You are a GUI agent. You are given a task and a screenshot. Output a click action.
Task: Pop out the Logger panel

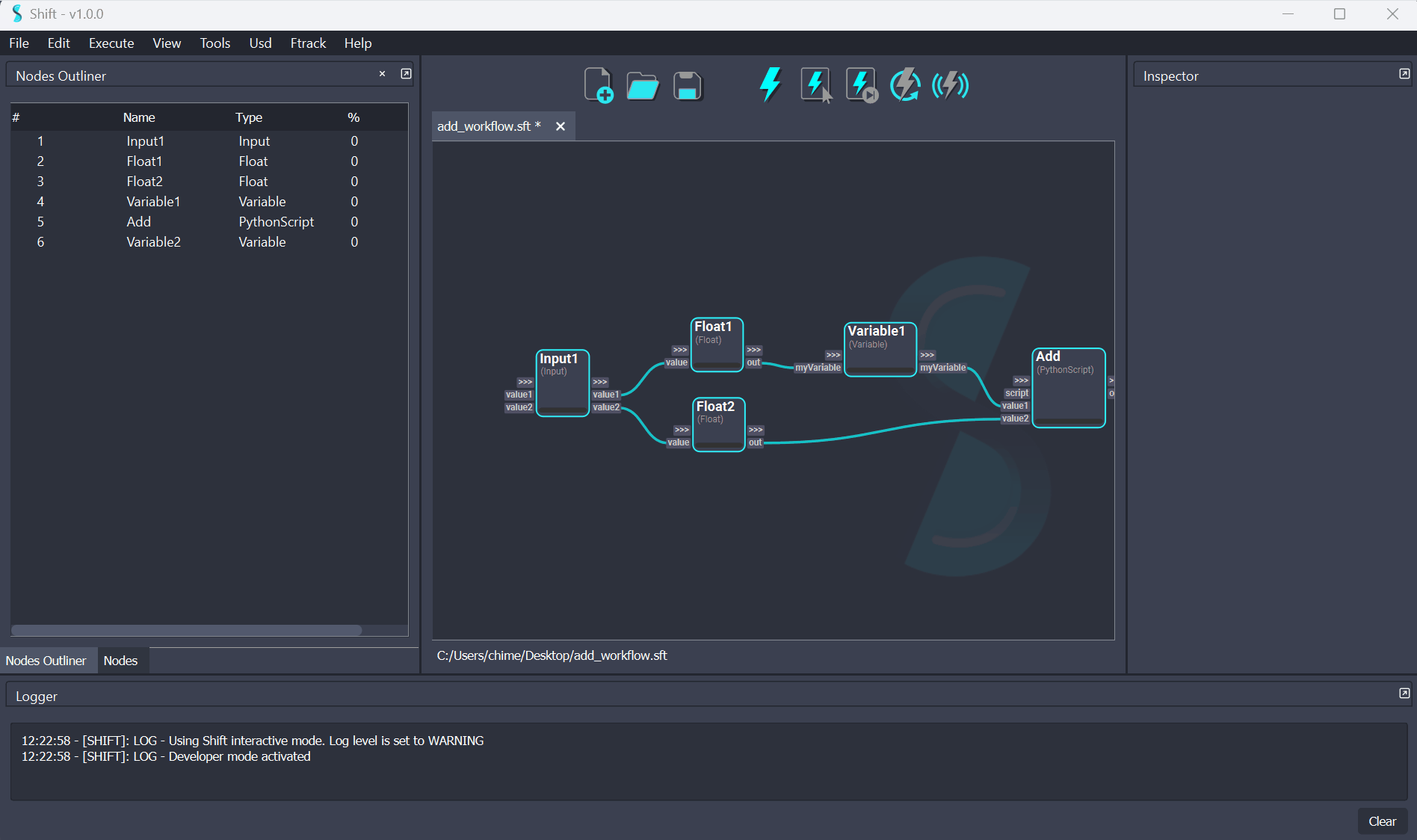[1404, 694]
